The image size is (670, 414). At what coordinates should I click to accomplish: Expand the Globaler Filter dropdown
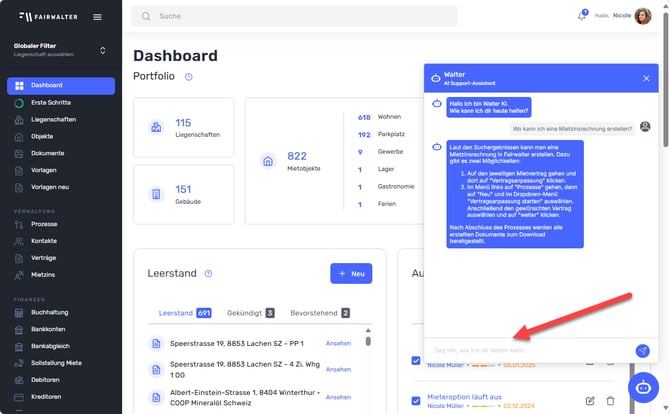(102, 50)
